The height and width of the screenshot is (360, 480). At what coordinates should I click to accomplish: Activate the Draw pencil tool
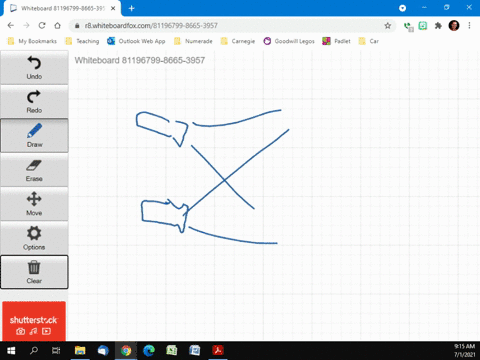pos(34,136)
